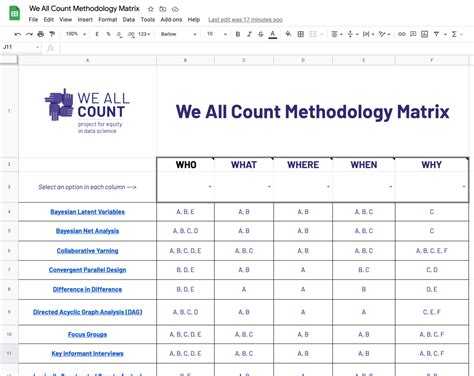
Task: Open the Directed Acyclic Graph Analysis link
Action: 87,312
